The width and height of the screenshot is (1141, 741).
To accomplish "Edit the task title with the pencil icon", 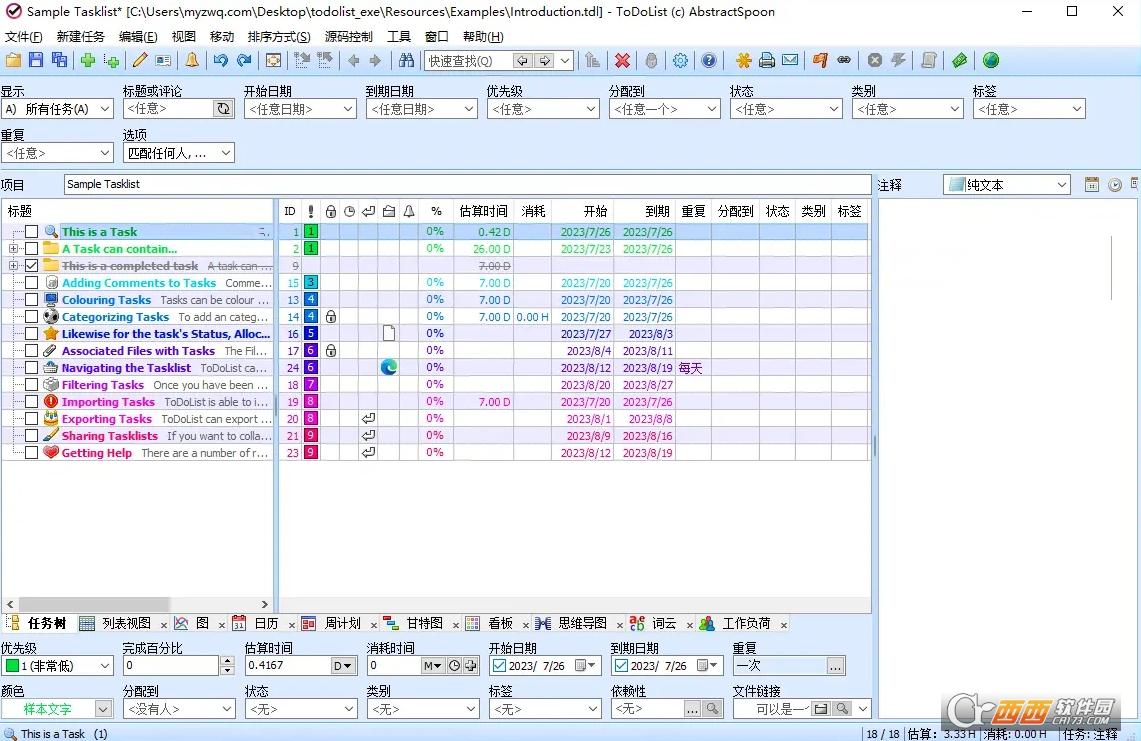I will pyautogui.click(x=140, y=60).
